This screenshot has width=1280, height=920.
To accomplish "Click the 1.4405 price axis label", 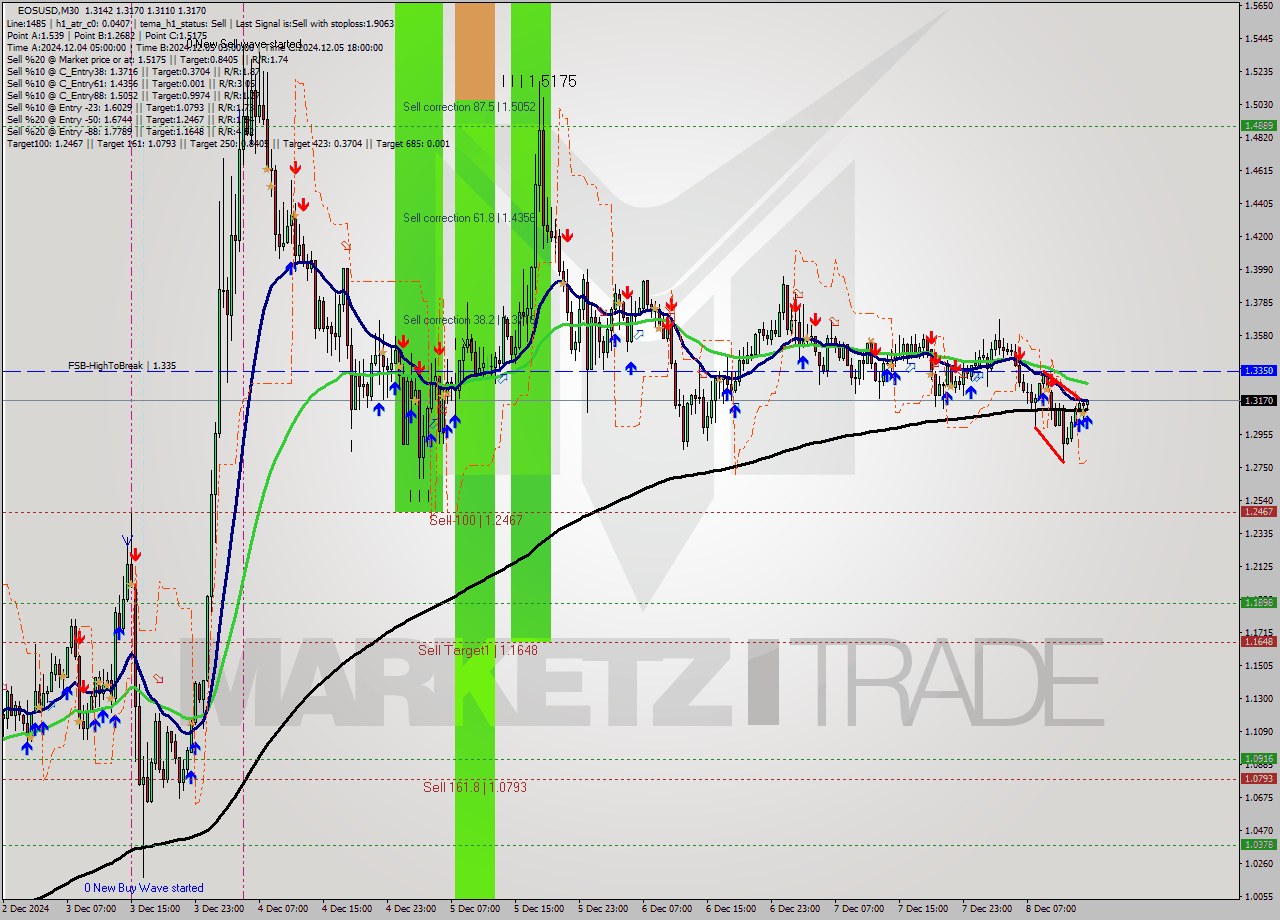I will tap(1258, 203).
